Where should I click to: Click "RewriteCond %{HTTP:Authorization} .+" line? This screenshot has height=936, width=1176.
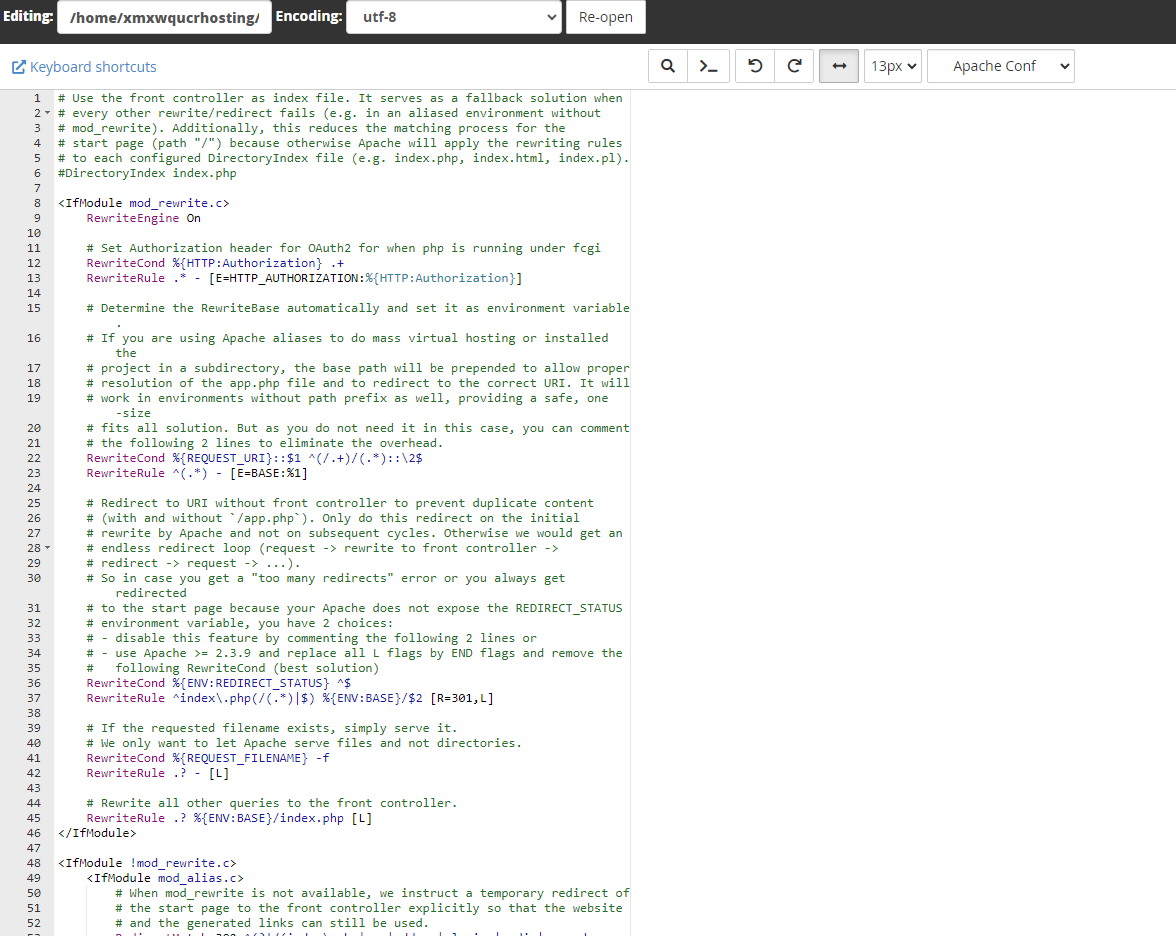215,263
